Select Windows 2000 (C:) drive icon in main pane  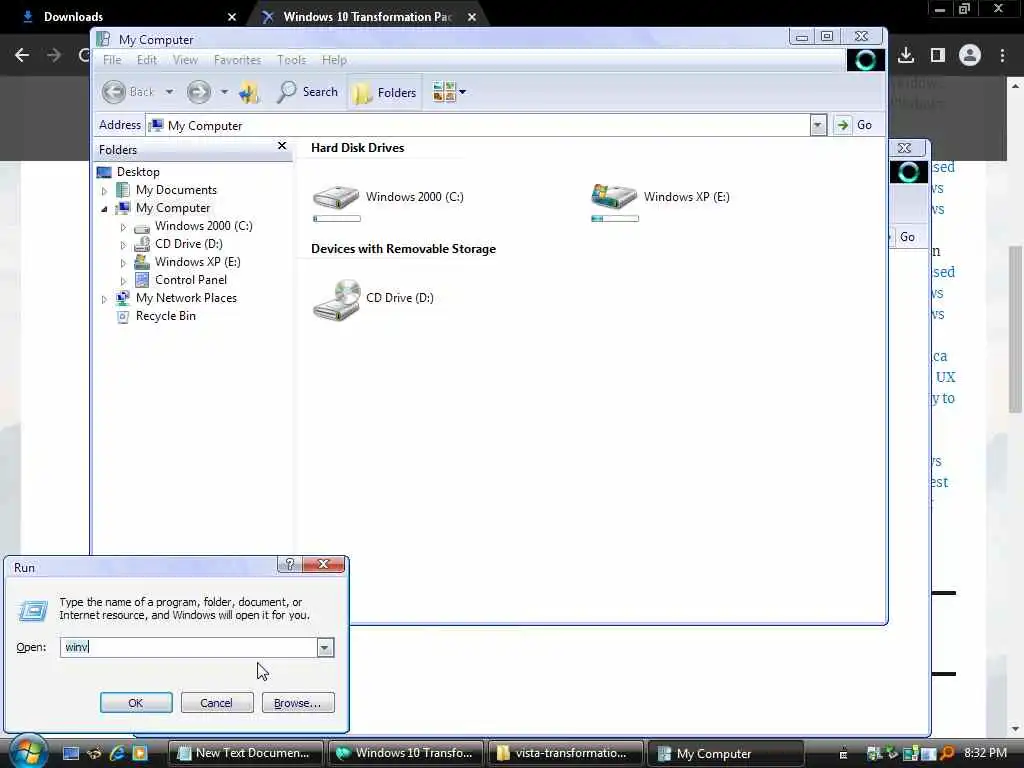(336, 197)
